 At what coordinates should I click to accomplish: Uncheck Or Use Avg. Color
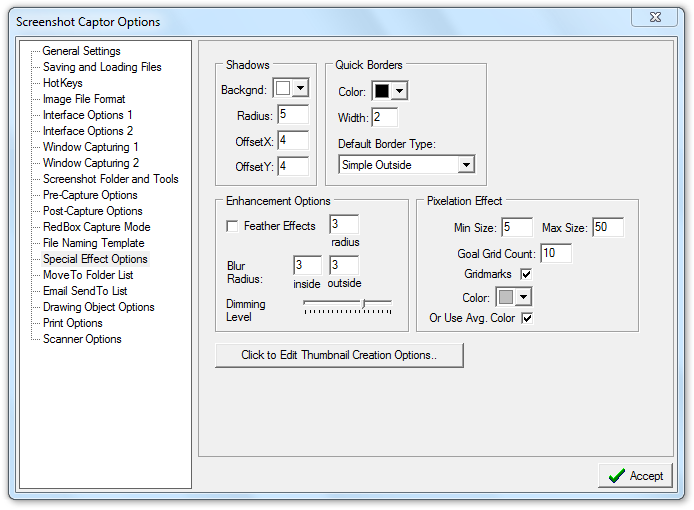527,318
